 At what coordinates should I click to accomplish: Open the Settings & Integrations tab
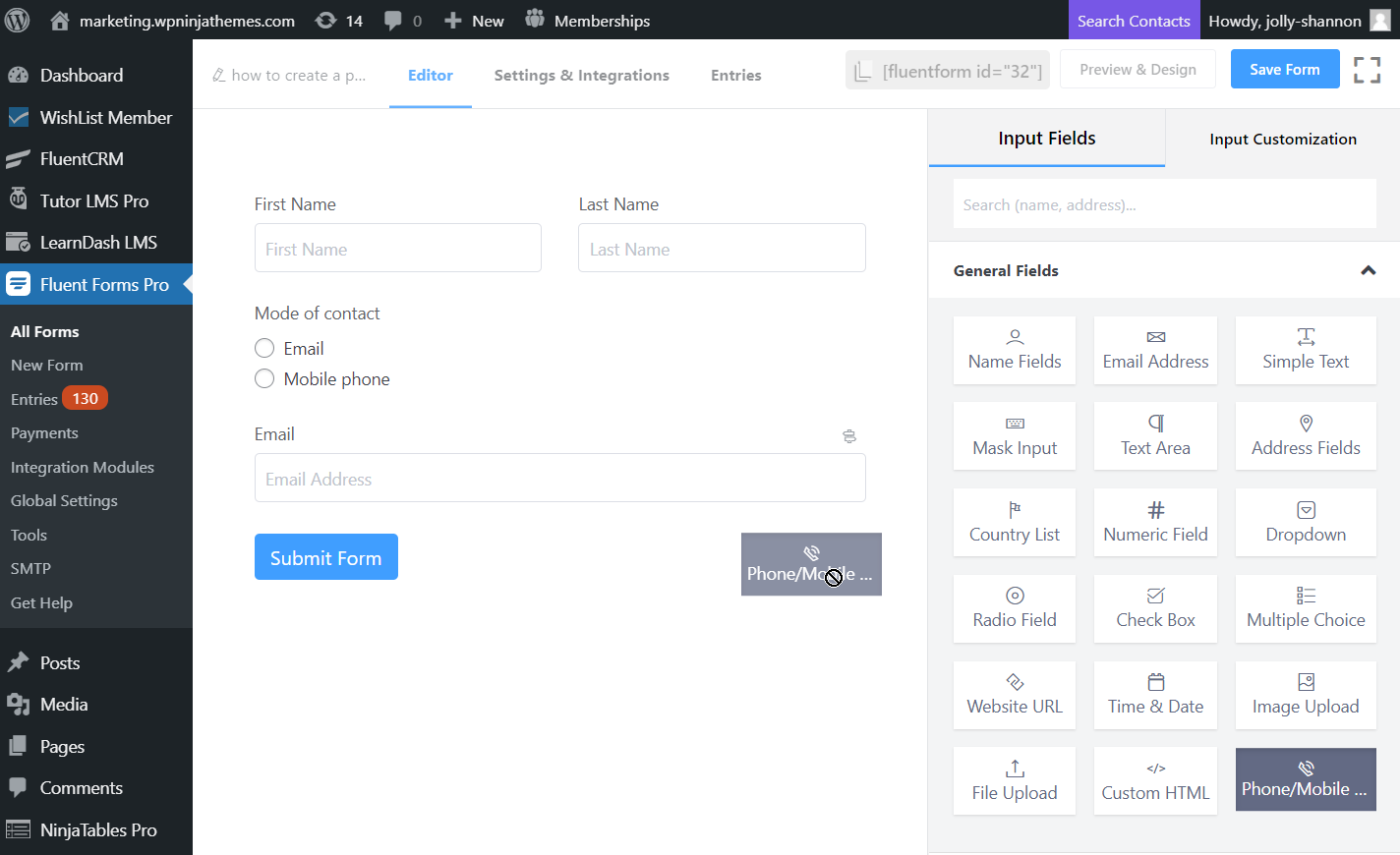(x=581, y=75)
